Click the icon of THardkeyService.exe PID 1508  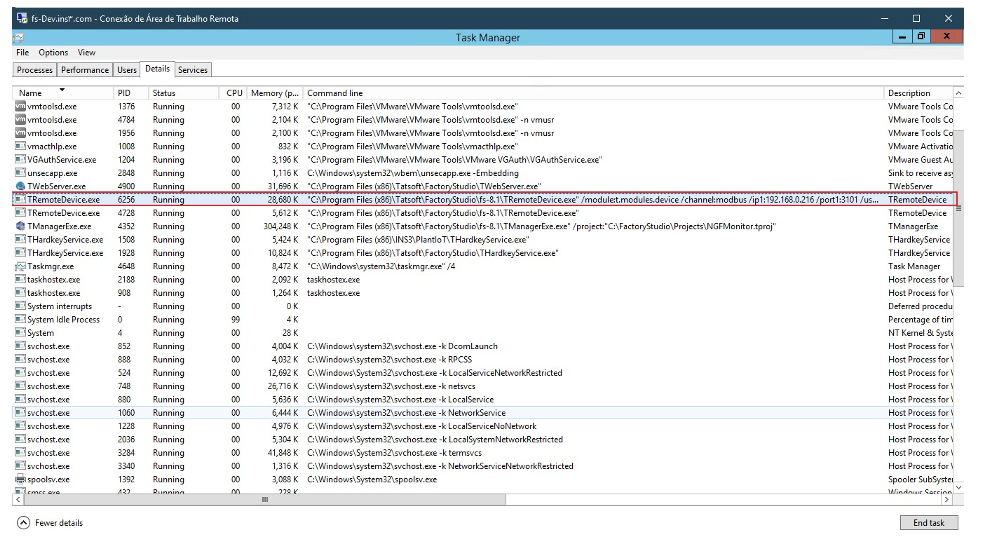(x=20, y=240)
